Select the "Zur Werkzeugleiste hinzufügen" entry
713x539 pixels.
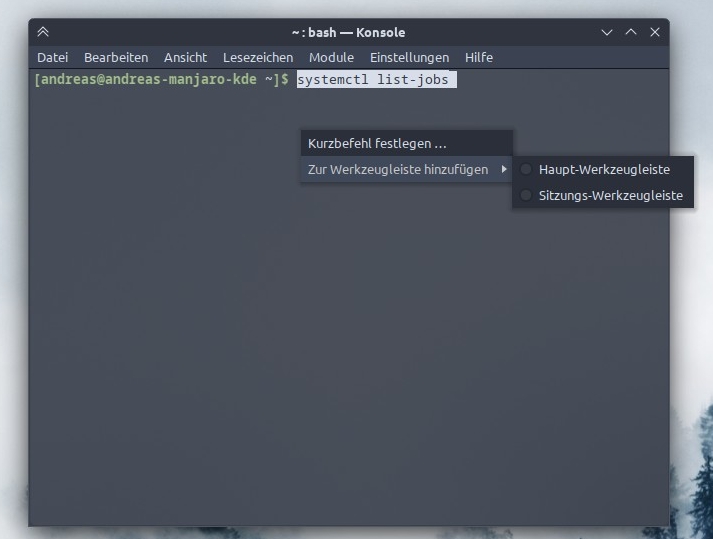pyautogui.click(x=397, y=169)
